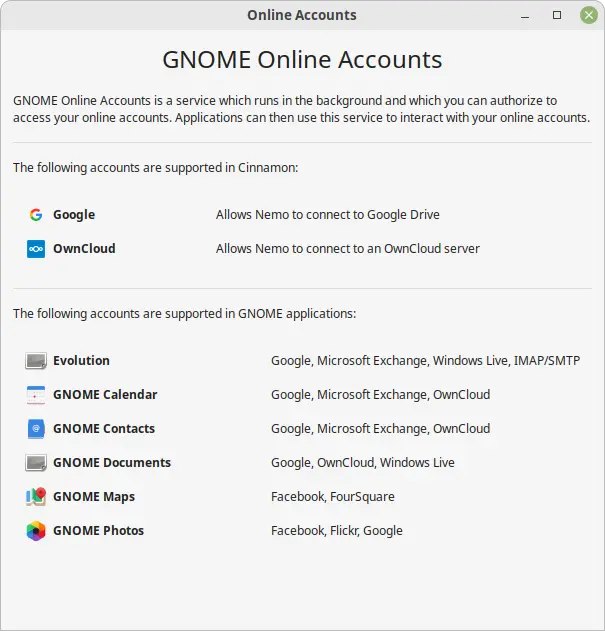This screenshot has height=631, width=605.
Task: Click the GNOME Contacts name
Action: 104,429
